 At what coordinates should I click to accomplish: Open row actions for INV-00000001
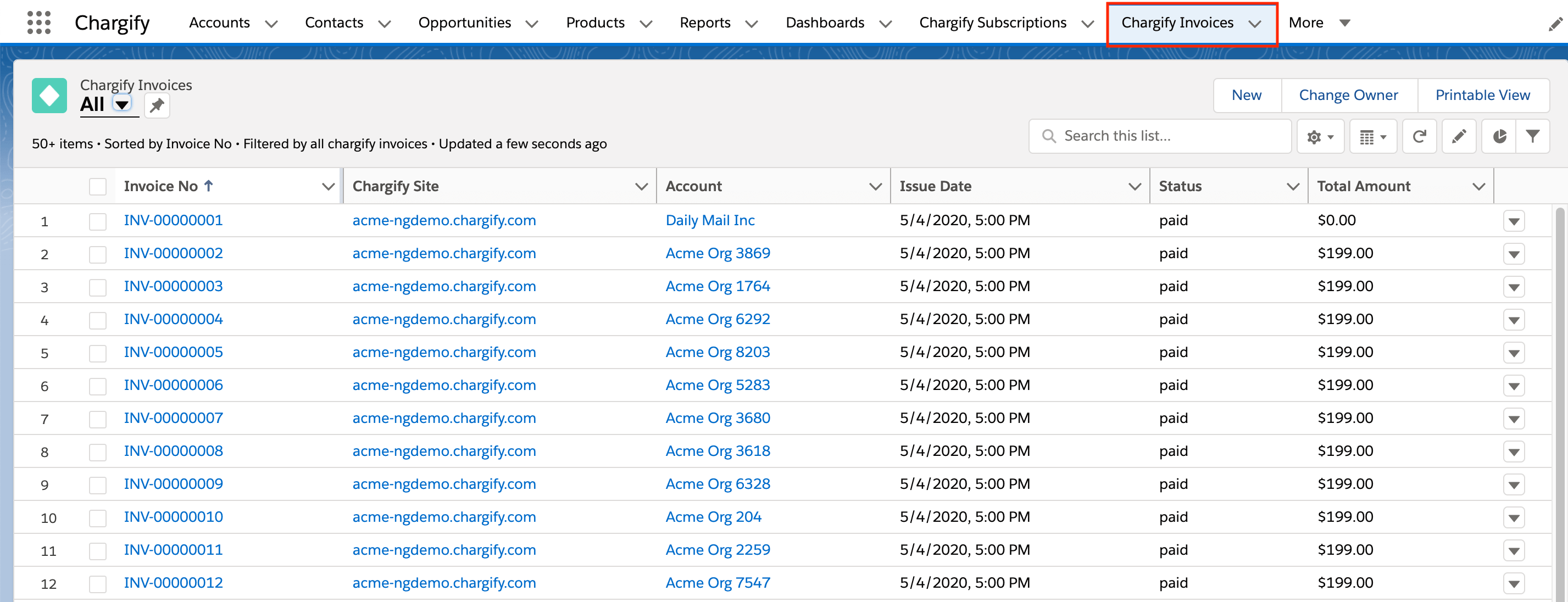click(x=1513, y=221)
